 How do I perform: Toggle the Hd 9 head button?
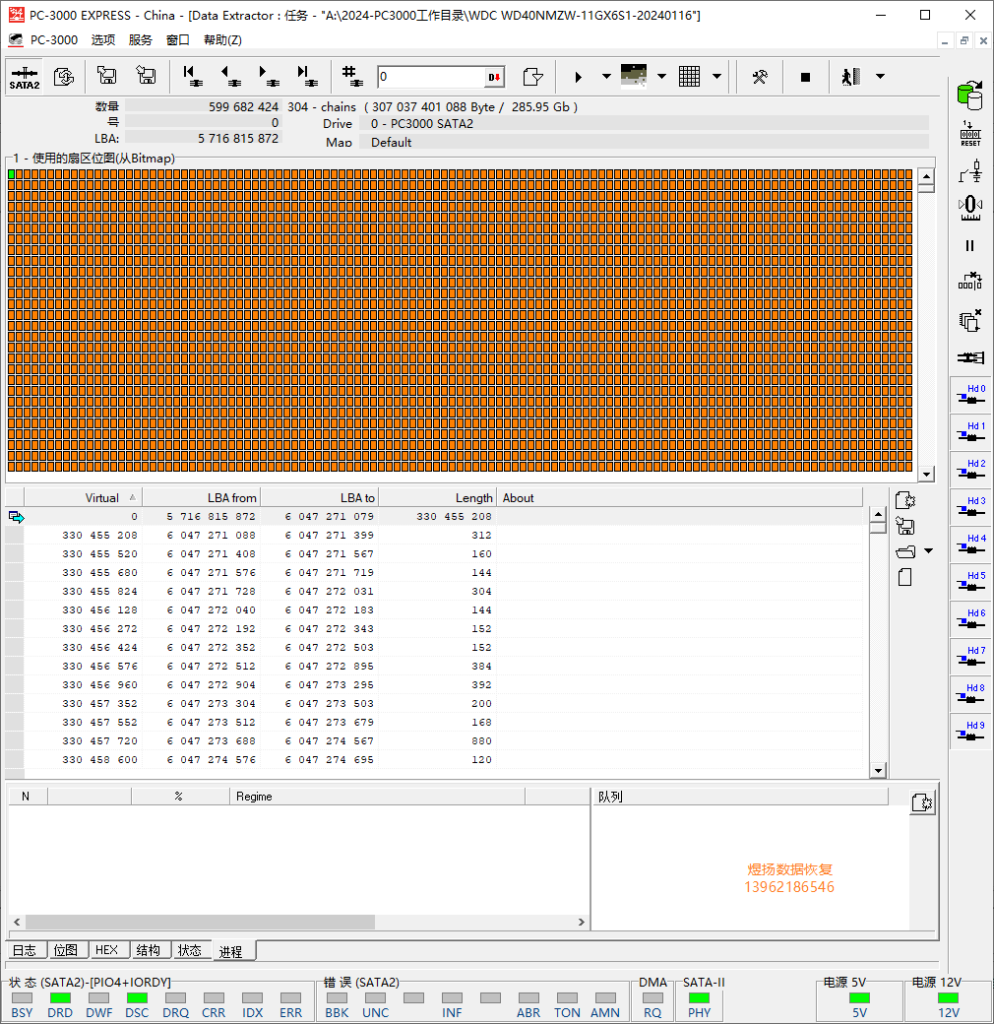click(x=969, y=732)
